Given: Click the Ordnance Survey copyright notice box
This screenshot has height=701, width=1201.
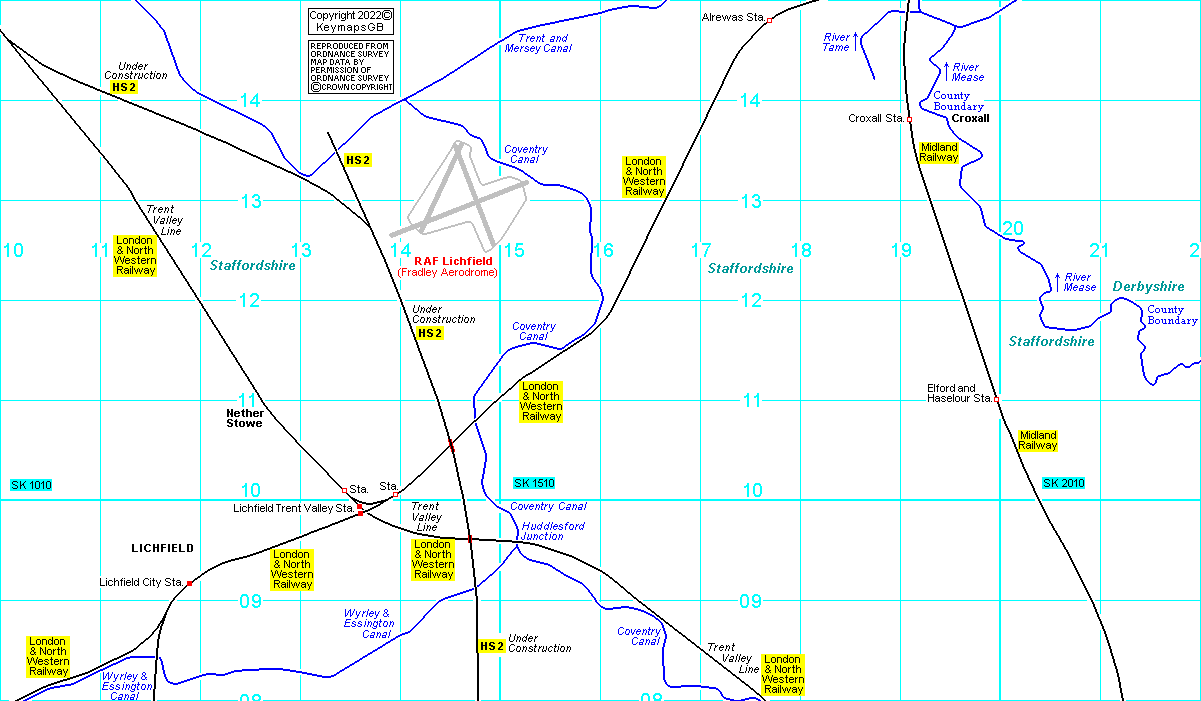Looking at the screenshot, I should coord(351,67).
